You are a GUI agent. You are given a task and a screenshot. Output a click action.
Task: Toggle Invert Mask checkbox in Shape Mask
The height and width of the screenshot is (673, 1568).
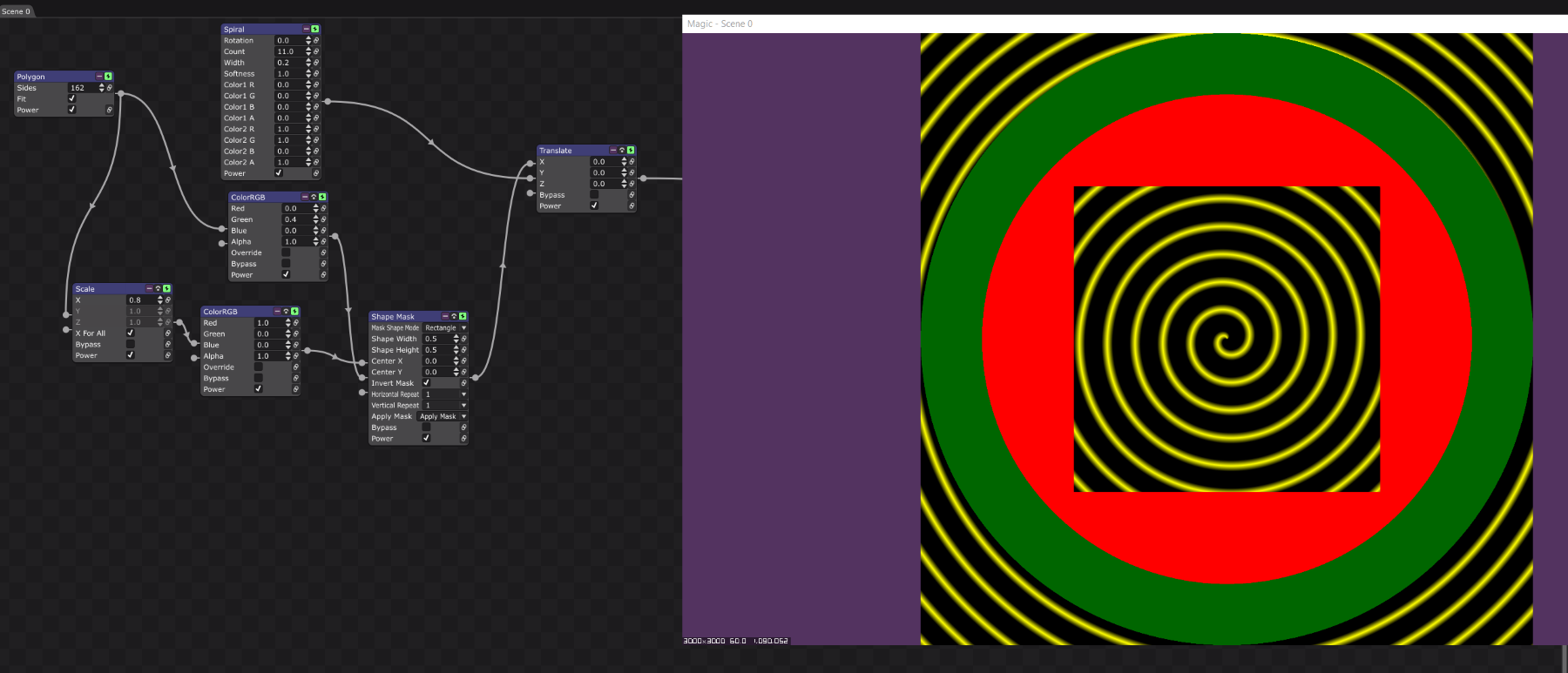tap(426, 382)
